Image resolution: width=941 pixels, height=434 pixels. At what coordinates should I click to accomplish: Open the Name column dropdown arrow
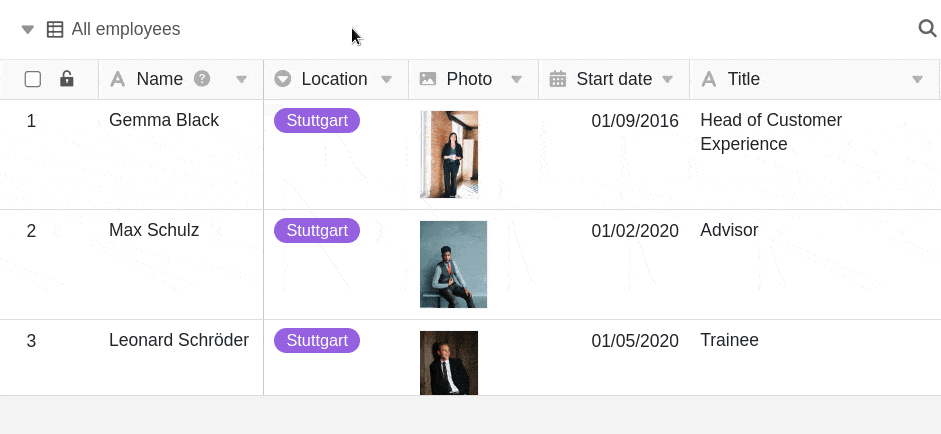coord(241,80)
